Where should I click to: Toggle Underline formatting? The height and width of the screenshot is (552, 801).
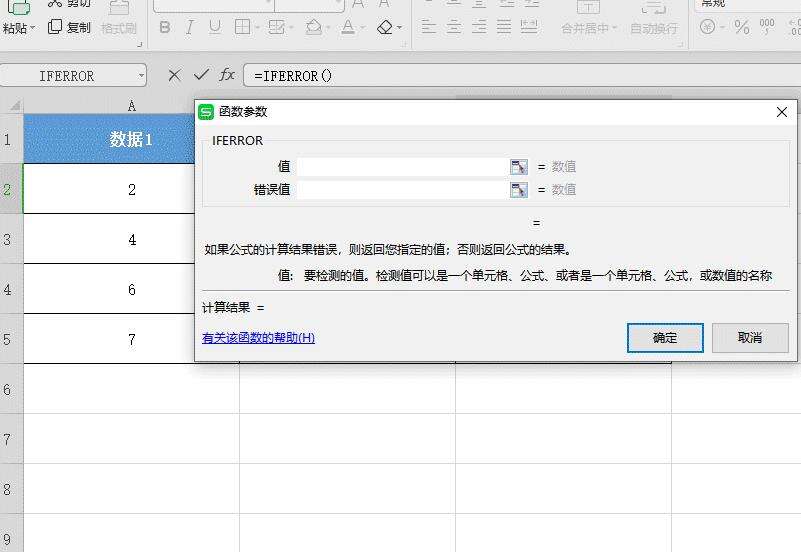point(215,27)
